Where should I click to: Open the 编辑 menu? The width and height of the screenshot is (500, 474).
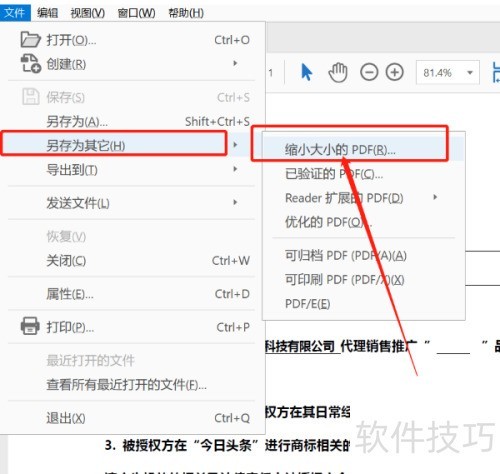tap(47, 13)
